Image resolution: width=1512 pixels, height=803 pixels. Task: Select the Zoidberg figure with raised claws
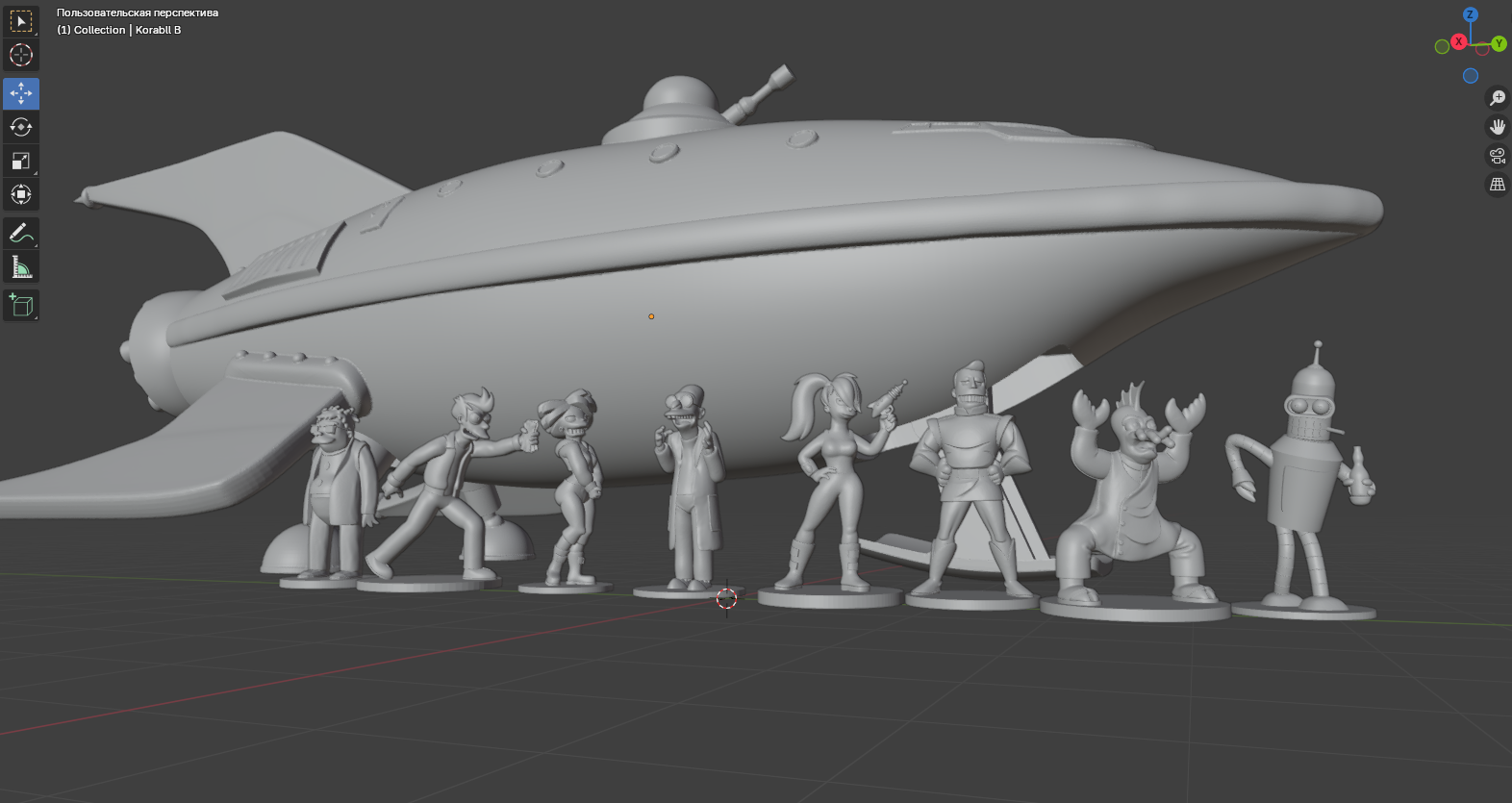coord(1135,500)
